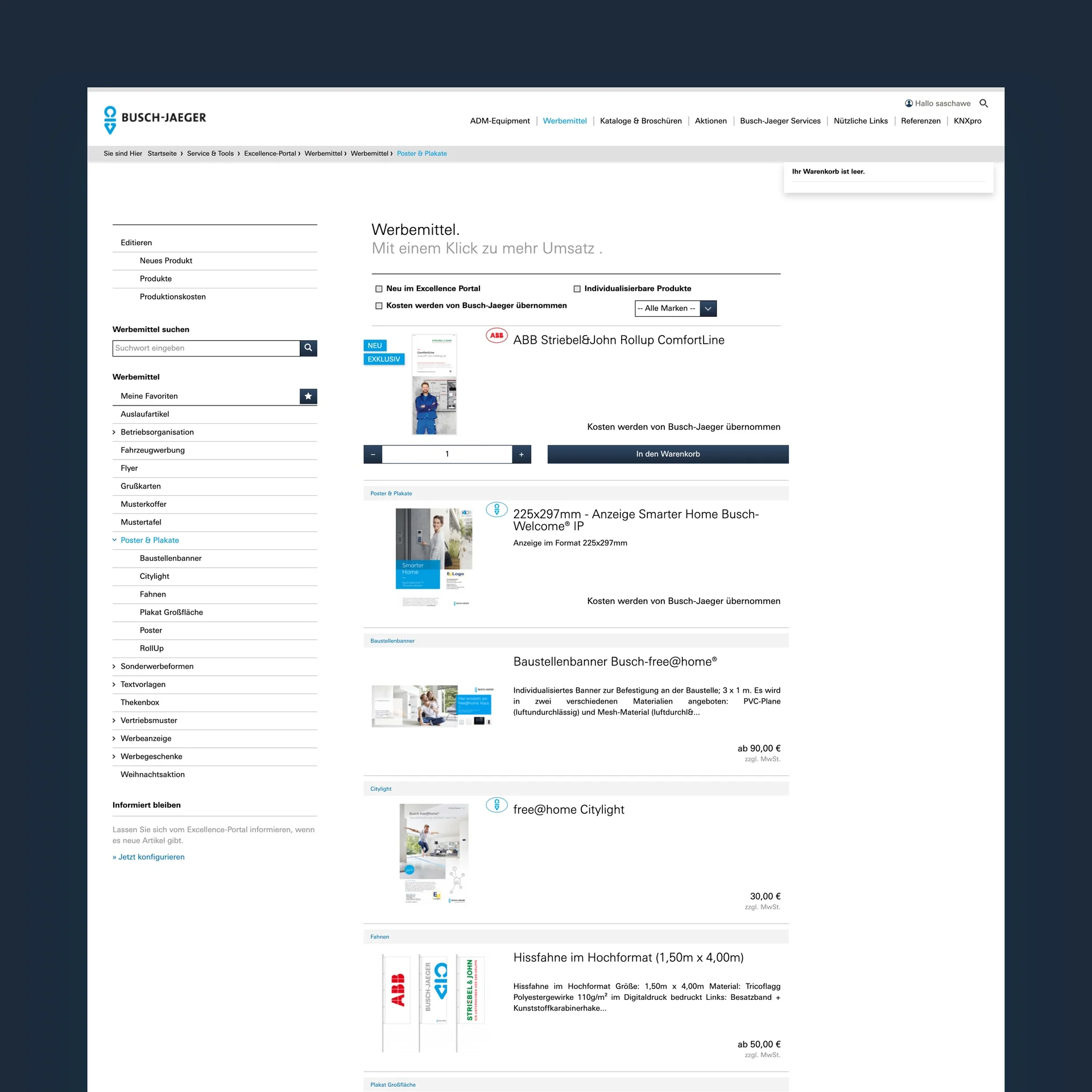
Task: Go to Startseite breadcrumb
Action: 162,154
